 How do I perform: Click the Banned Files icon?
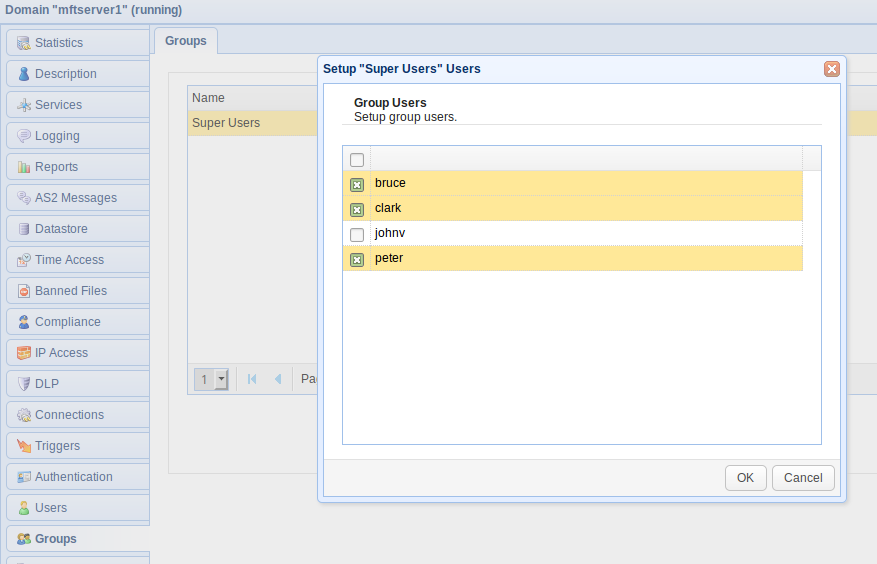point(24,291)
